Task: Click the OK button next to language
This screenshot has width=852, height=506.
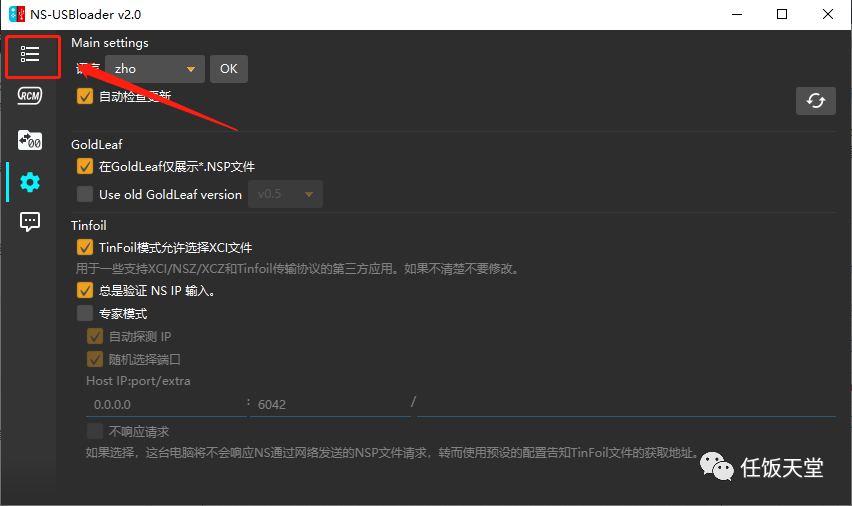Action: 229,69
